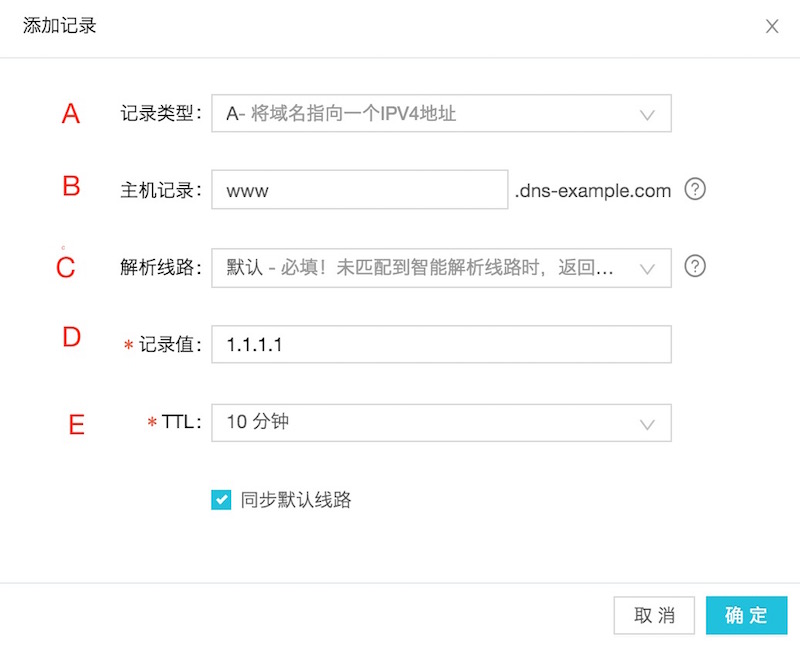Open the 解析线路 dropdown chevron
The width and height of the screenshot is (800, 647).
[647, 268]
